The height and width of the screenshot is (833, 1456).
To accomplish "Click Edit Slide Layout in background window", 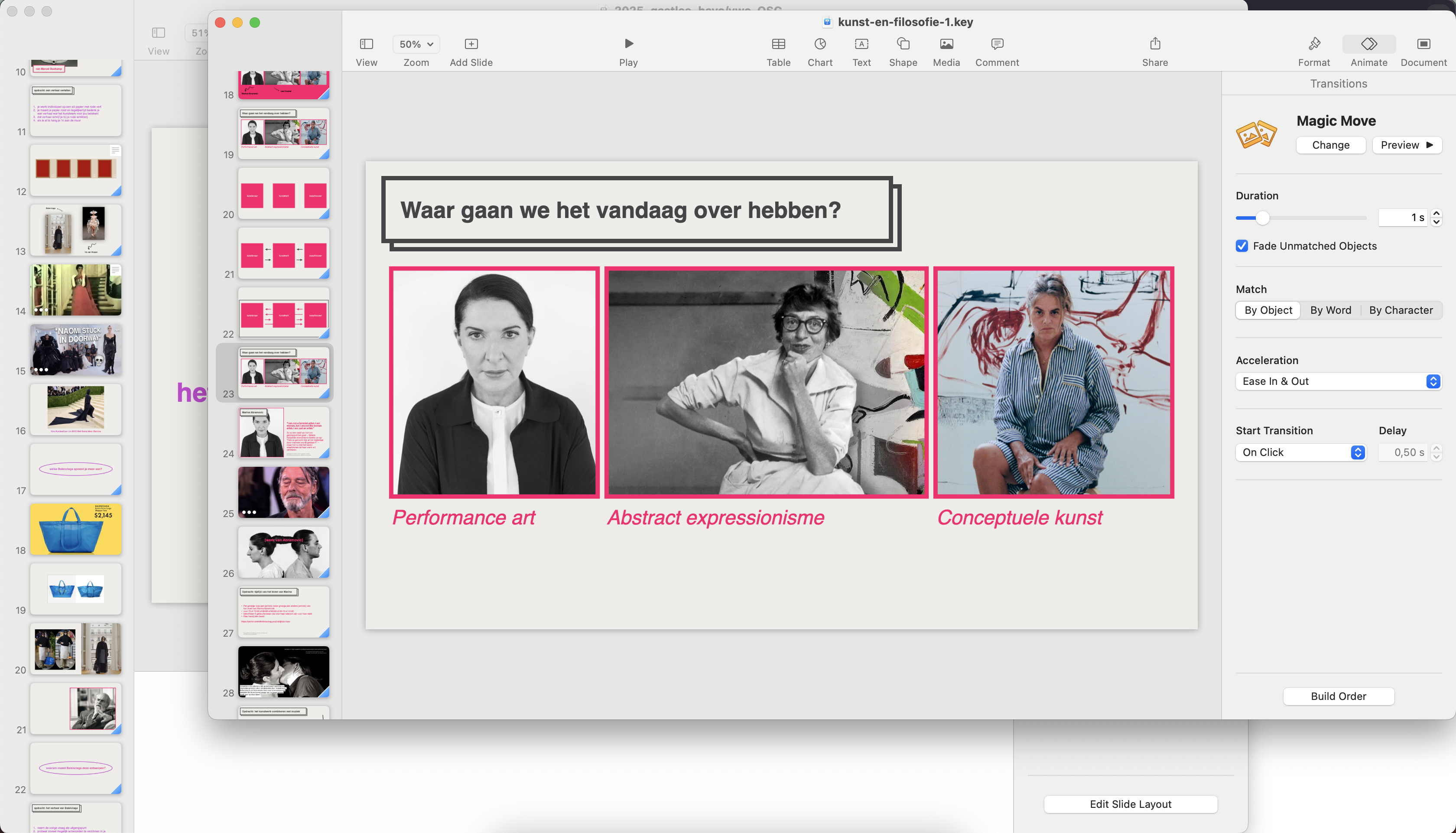I will [x=1130, y=804].
